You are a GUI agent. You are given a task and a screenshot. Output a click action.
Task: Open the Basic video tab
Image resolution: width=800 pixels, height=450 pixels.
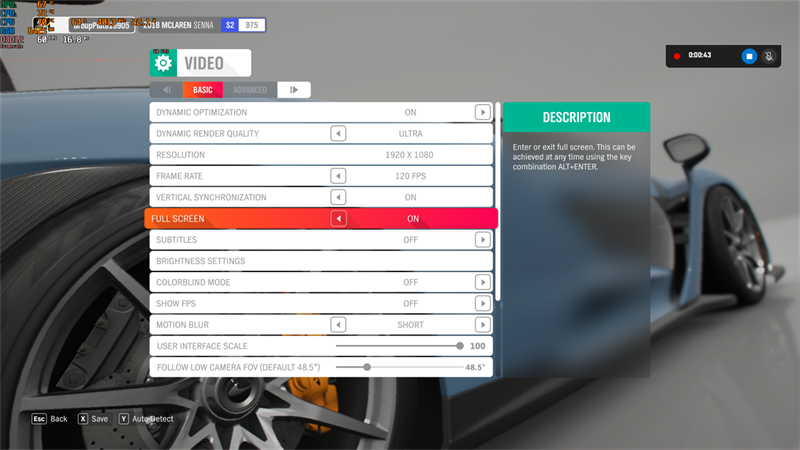pos(203,90)
